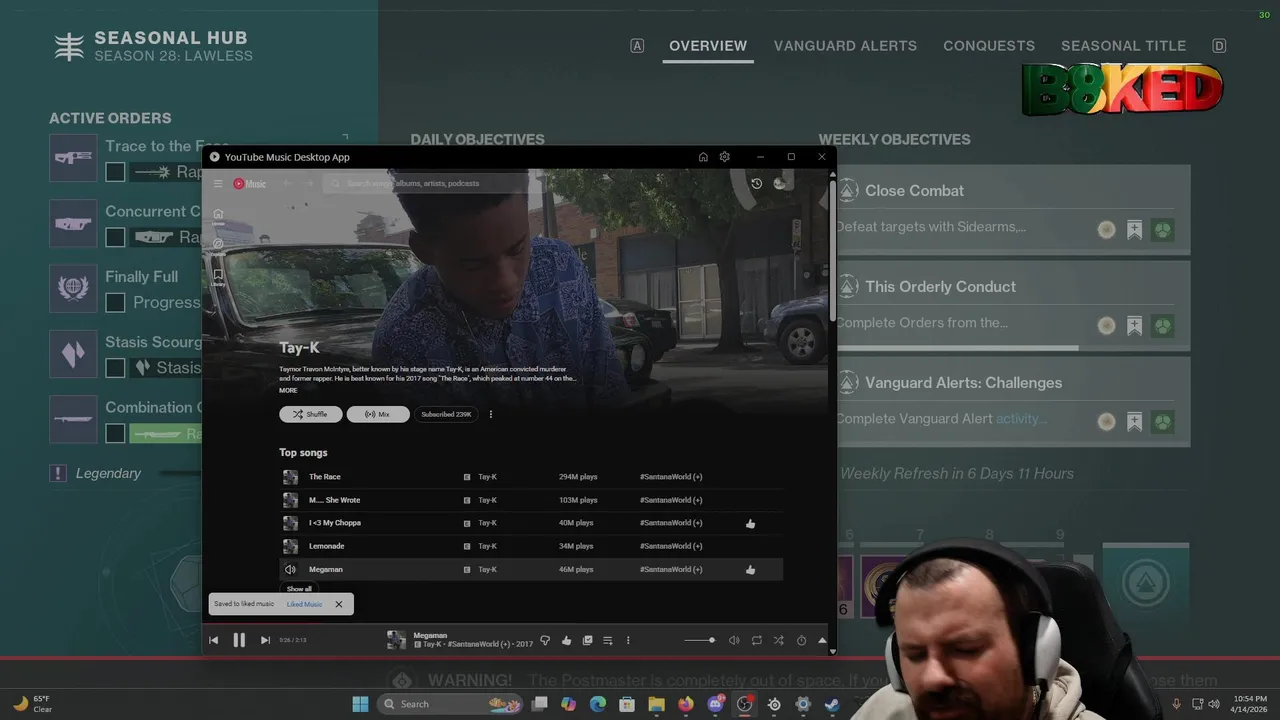The width and height of the screenshot is (1280, 720).
Task: Adjust the player volume slider
Action: 700,640
